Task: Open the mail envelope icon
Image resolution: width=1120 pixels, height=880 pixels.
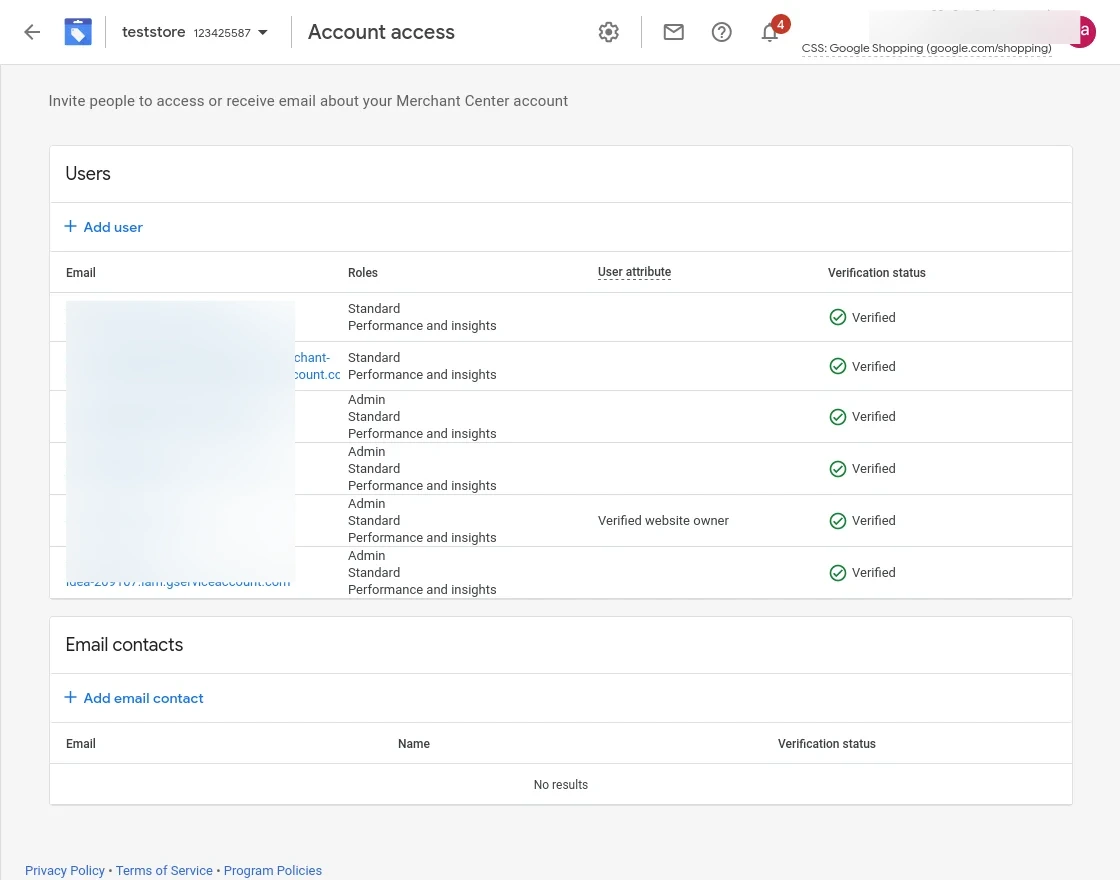Action: [x=674, y=32]
